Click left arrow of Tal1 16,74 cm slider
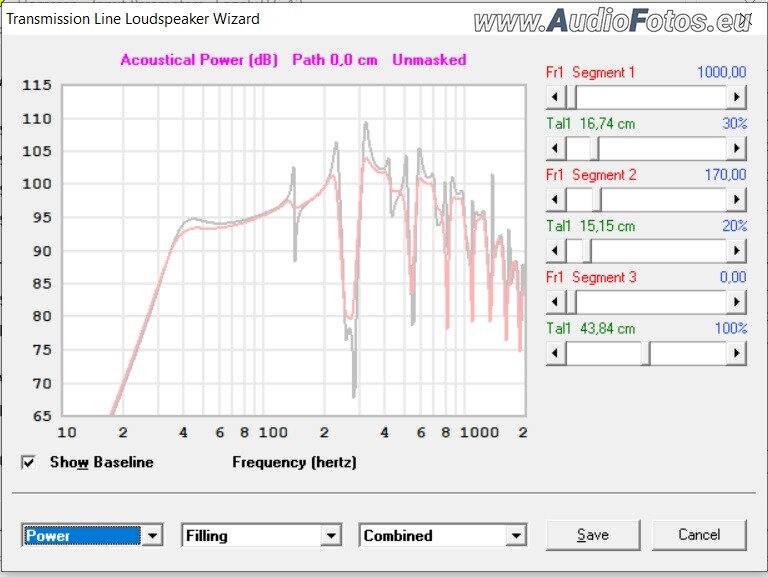This screenshot has width=768, height=577. 556,148
